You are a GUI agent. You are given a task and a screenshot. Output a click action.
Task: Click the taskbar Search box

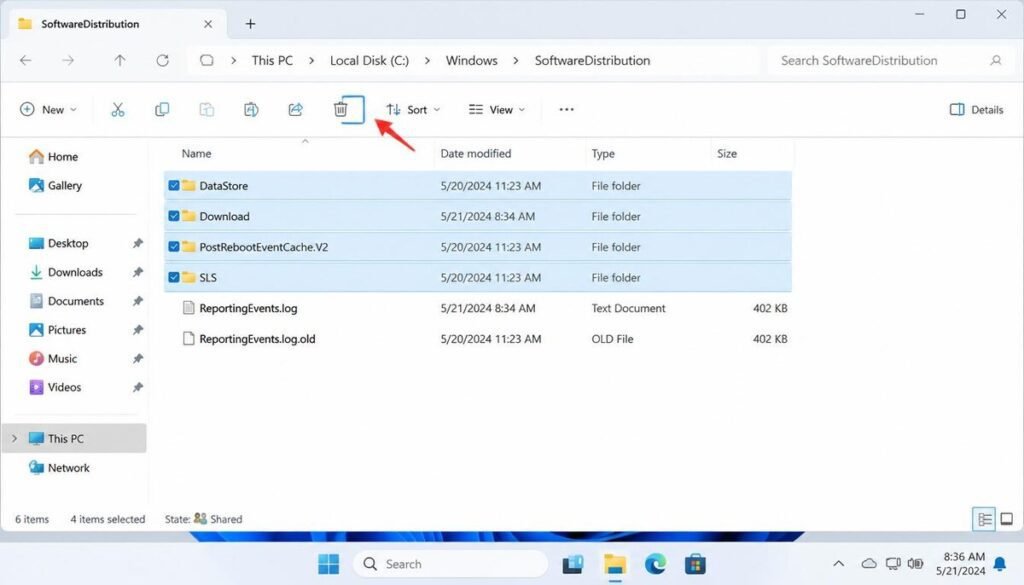coord(451,564)
